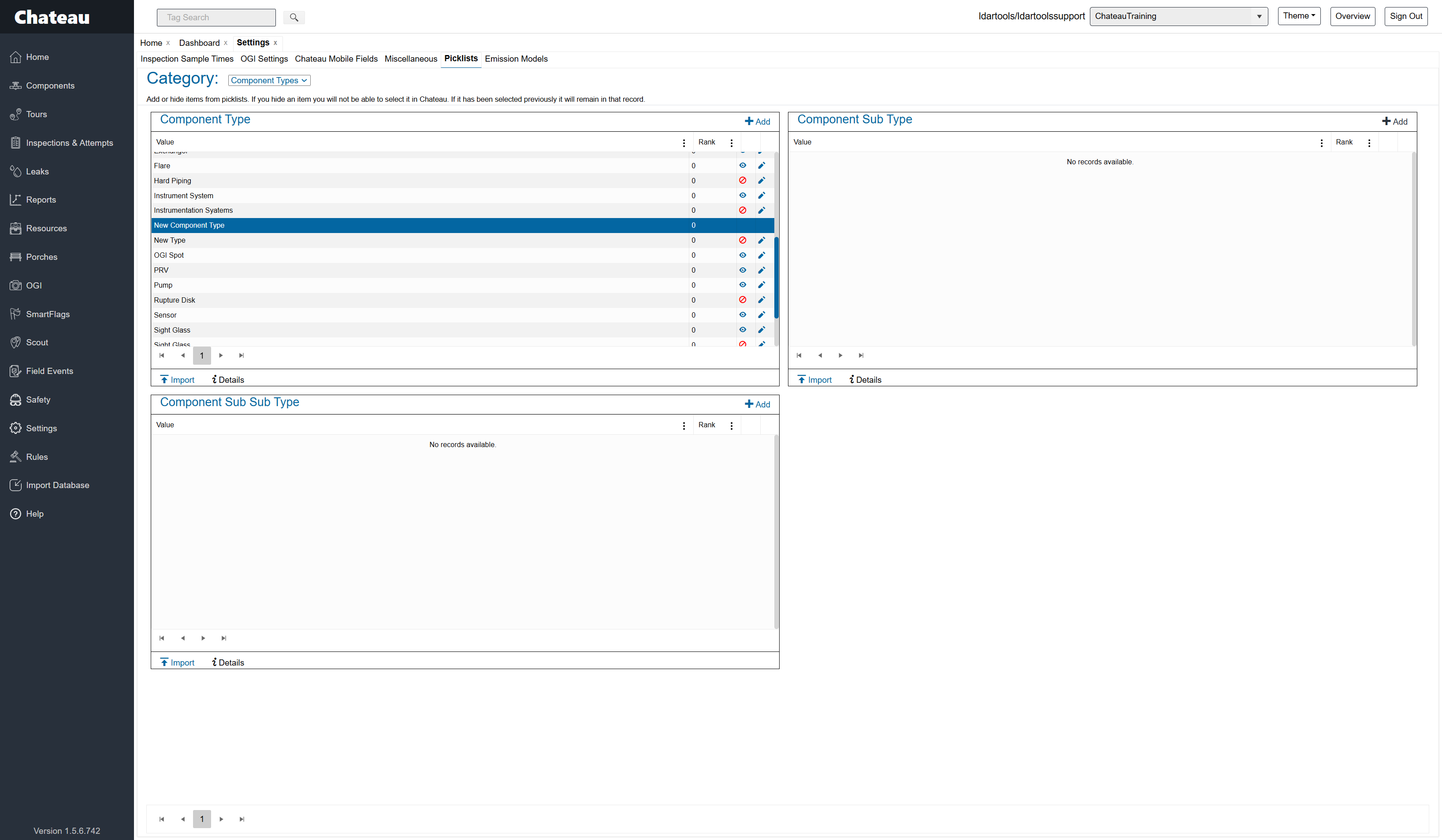
Task: Click Import under Component Sub Type
Action: pyautogui.click(x=814, y=380)
